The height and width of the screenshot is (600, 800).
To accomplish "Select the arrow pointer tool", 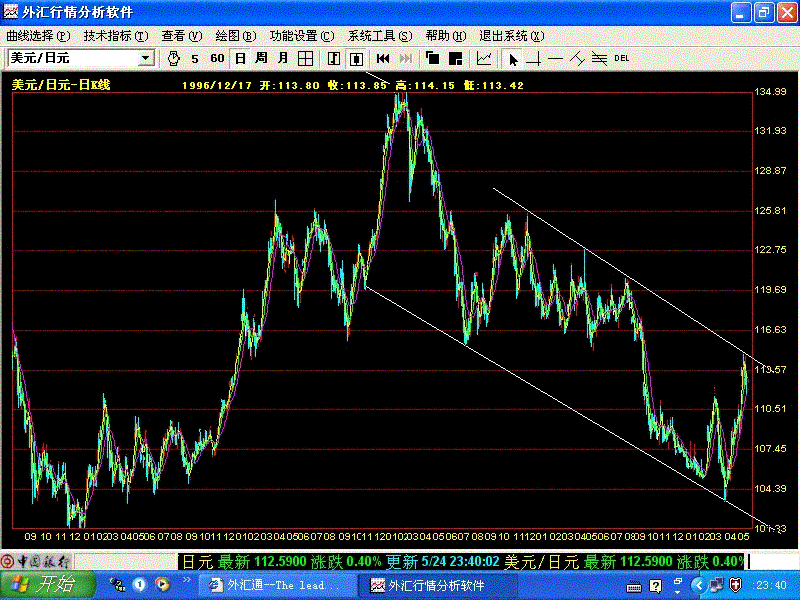I will [x=513, y=59].
